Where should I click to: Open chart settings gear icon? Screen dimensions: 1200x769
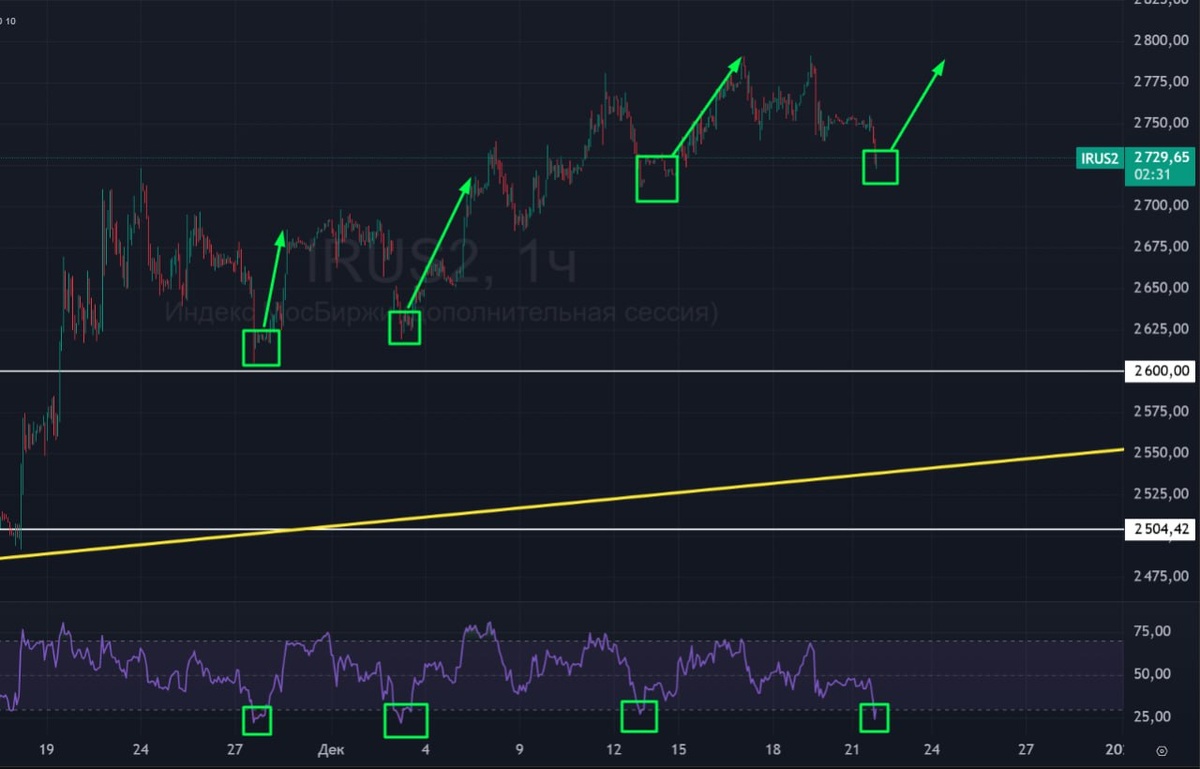(1161, 749)
